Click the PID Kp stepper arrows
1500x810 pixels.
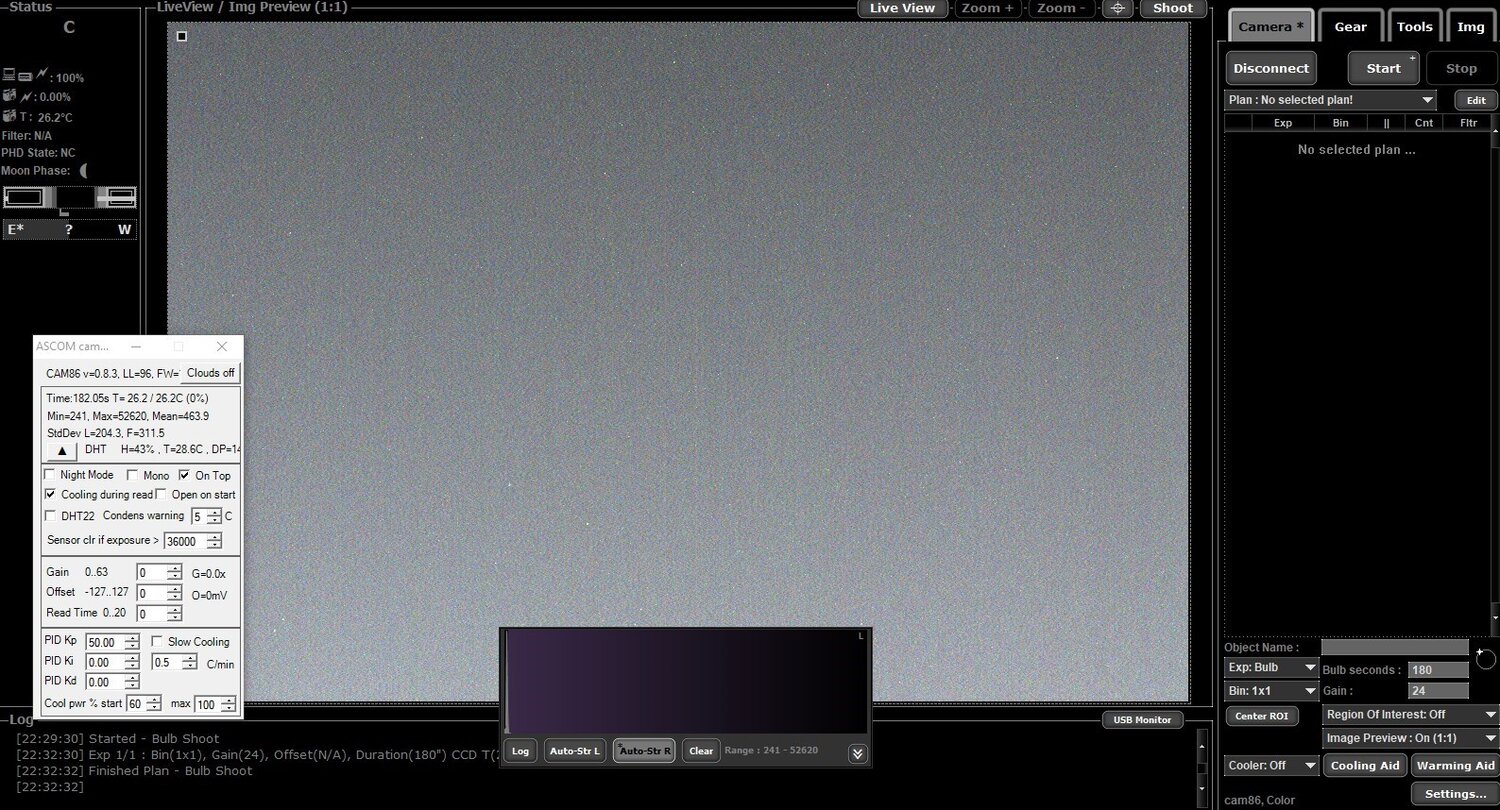coord(132,642)
